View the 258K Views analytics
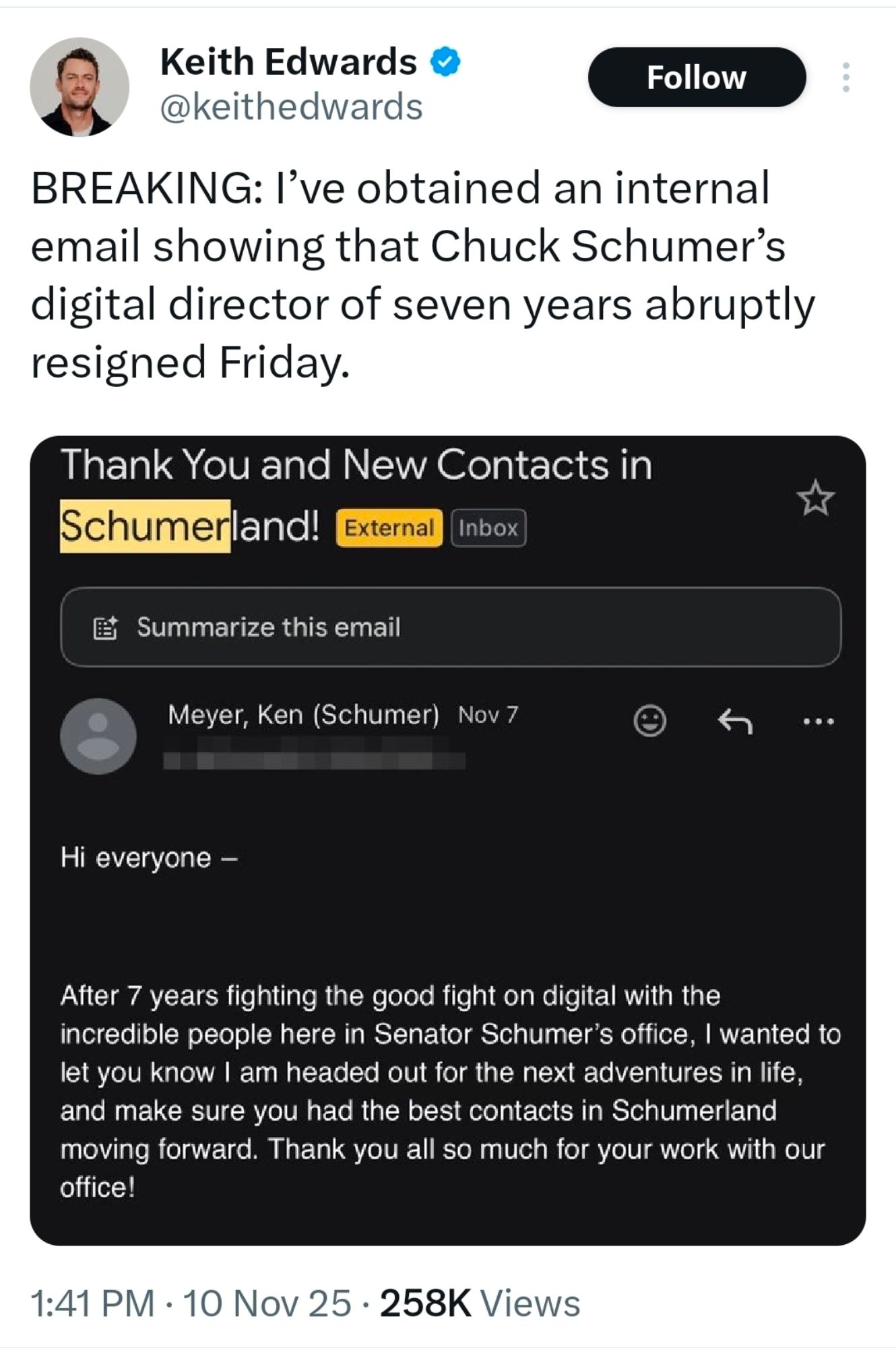Image resolution: width=896 pixels, height=1348 pixels. [x=480, y=1303]
